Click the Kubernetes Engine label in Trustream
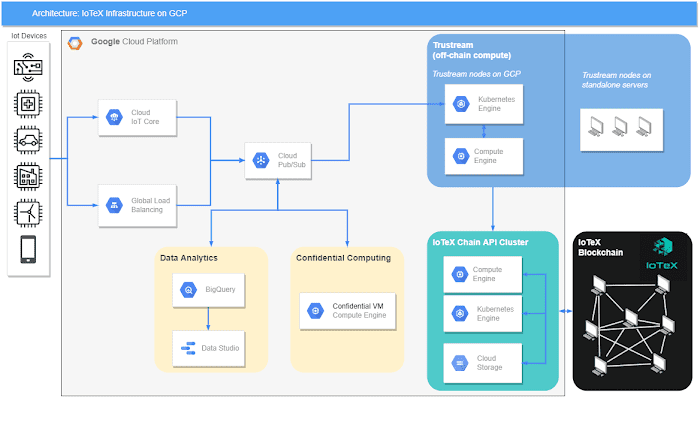This screenshot has height=440, width=700. (x=496, y=104)
